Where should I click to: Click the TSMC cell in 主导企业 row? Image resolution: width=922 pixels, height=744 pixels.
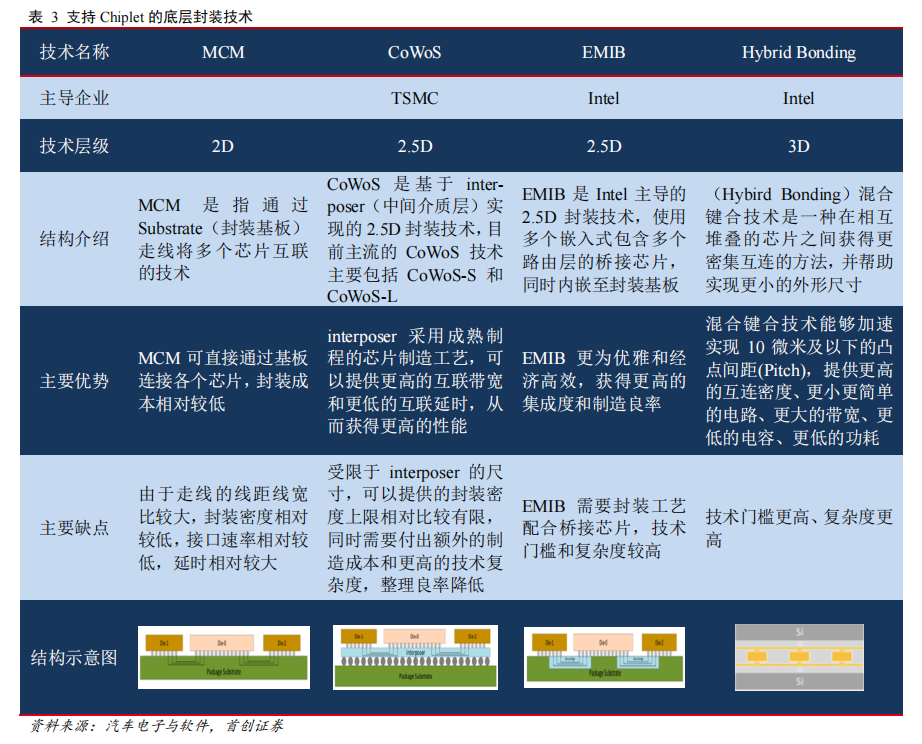click(415, 98)
